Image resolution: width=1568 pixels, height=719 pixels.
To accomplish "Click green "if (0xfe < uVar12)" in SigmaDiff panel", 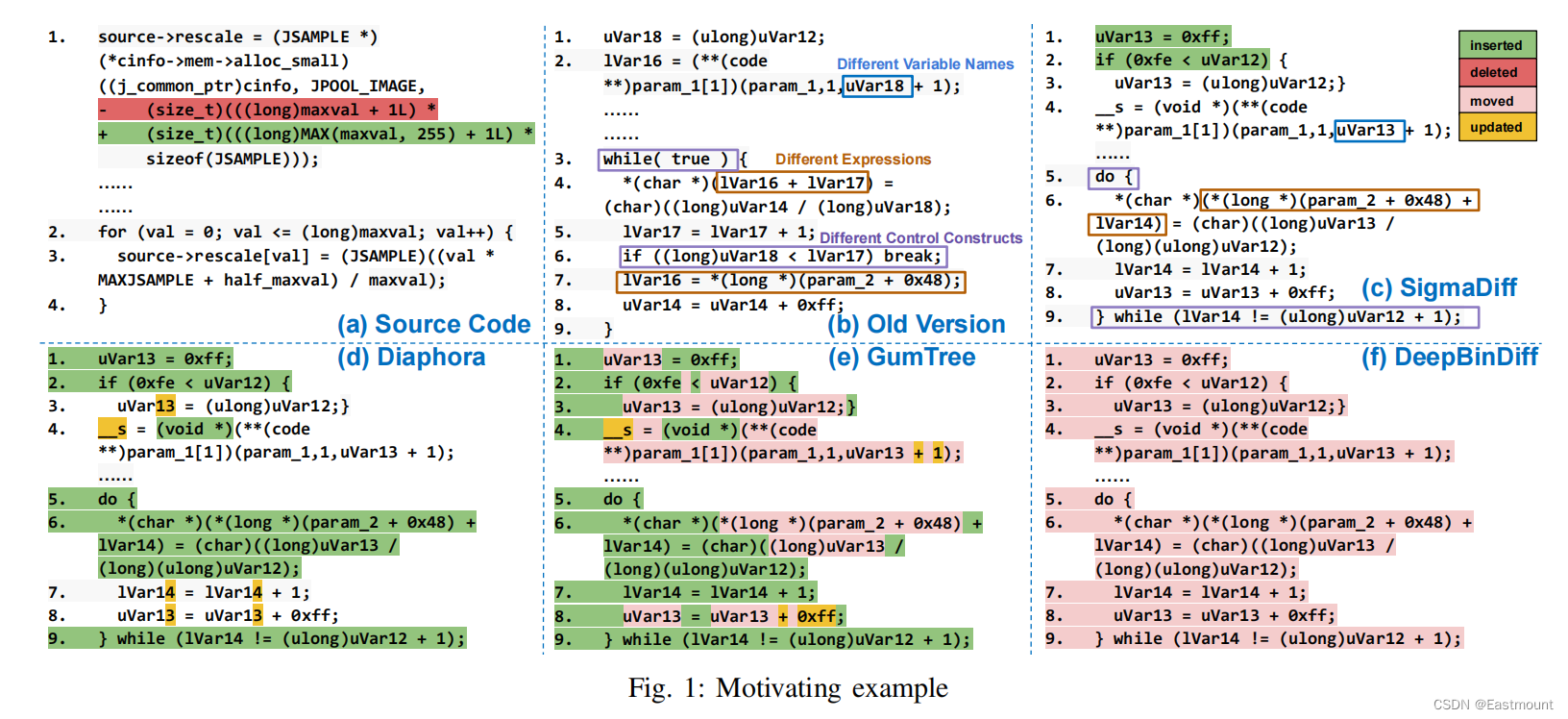I will point(1182,60).
